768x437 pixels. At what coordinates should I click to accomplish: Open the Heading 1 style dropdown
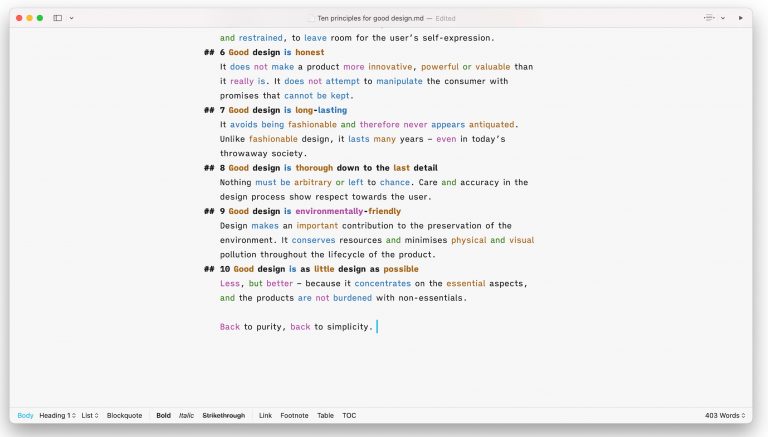pos(57,415)
